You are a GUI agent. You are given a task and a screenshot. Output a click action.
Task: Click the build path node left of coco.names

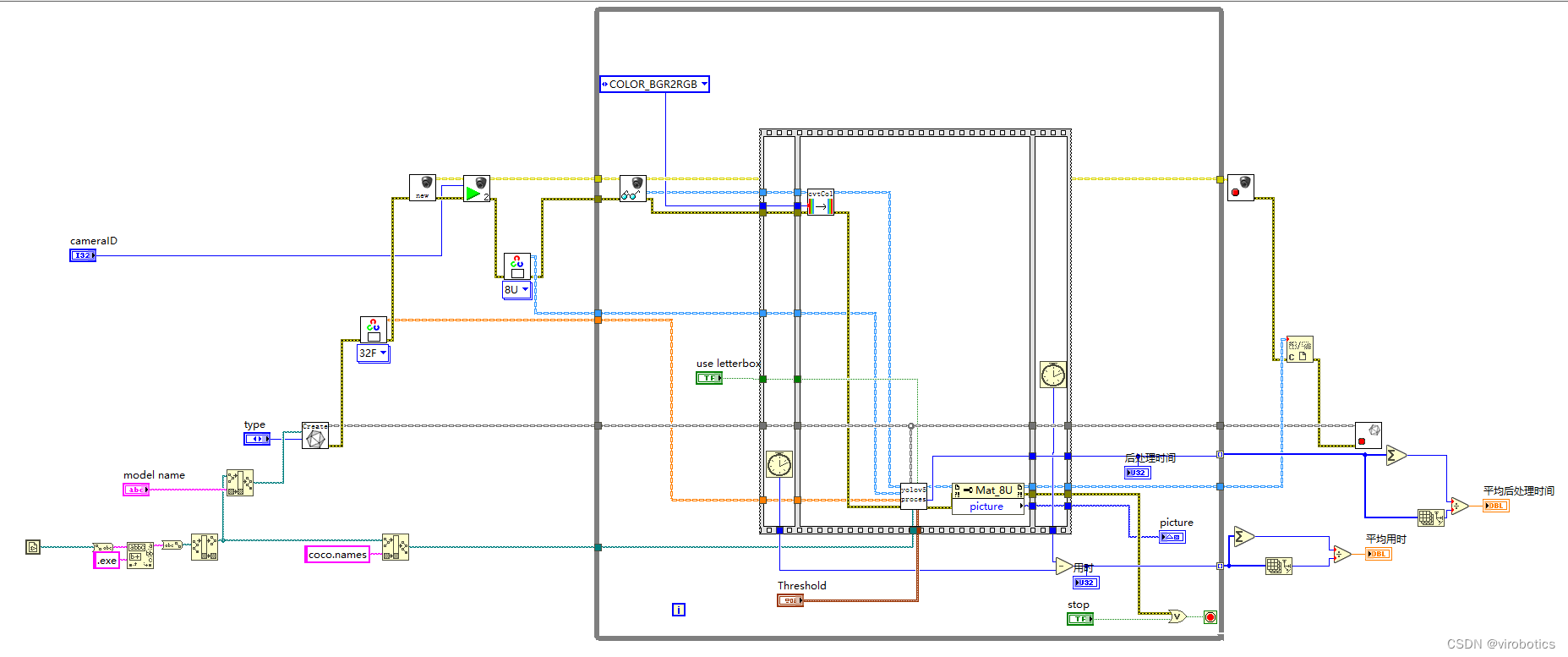coord(205,547)
